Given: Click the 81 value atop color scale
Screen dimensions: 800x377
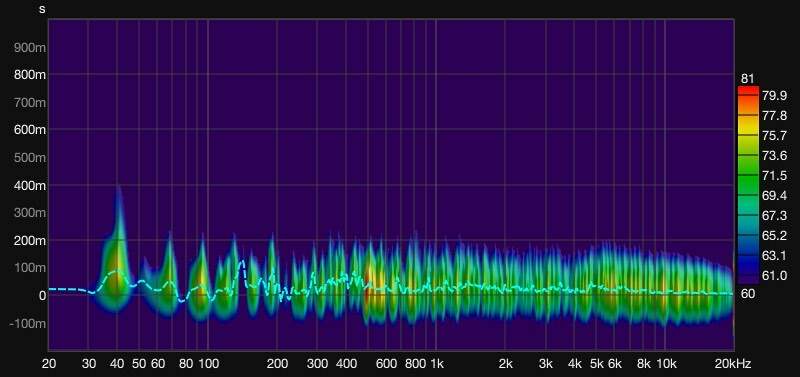Looking at the screenshot, I should 747,79.
